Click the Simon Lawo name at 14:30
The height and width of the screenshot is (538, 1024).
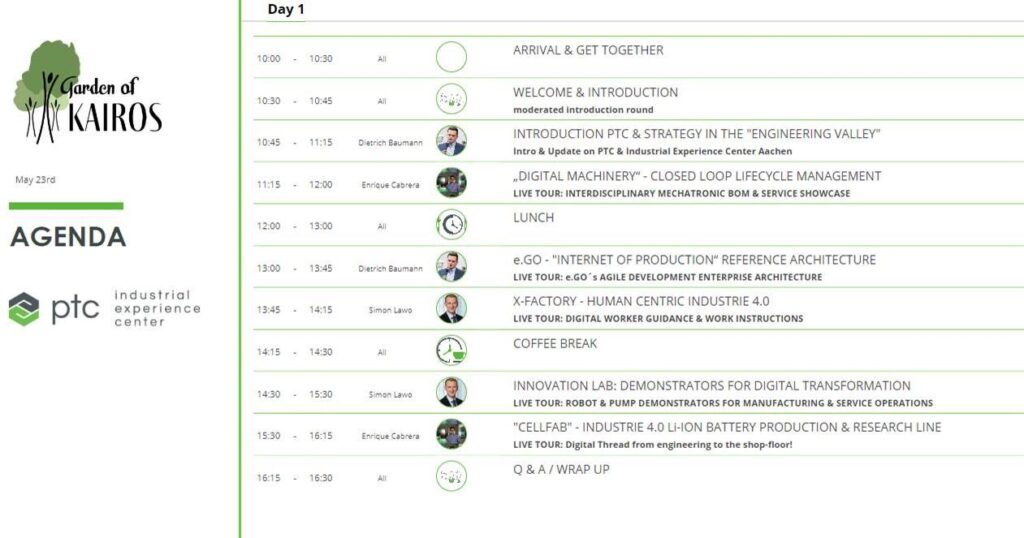point(391,394)
